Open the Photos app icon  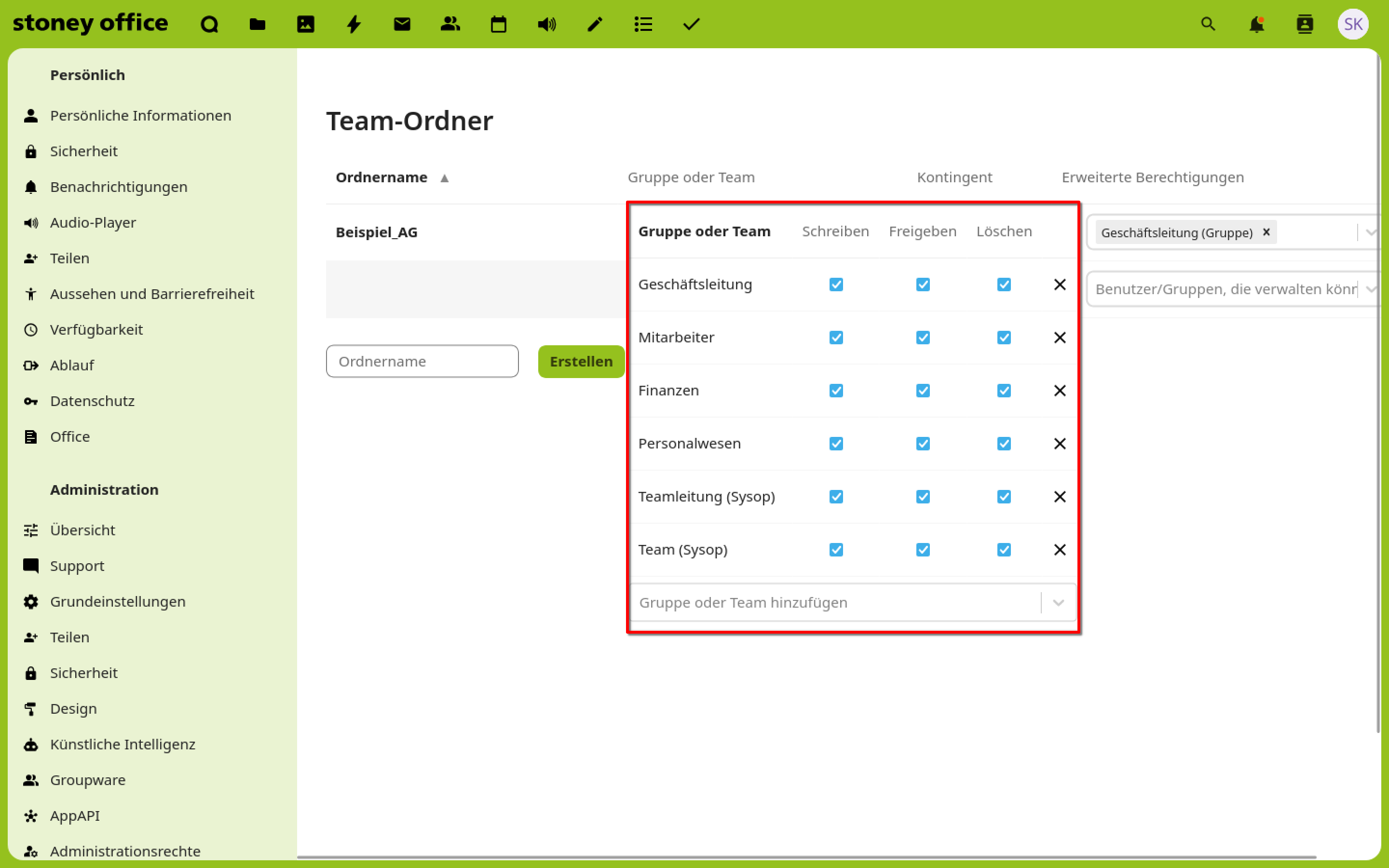click(305, 24)
